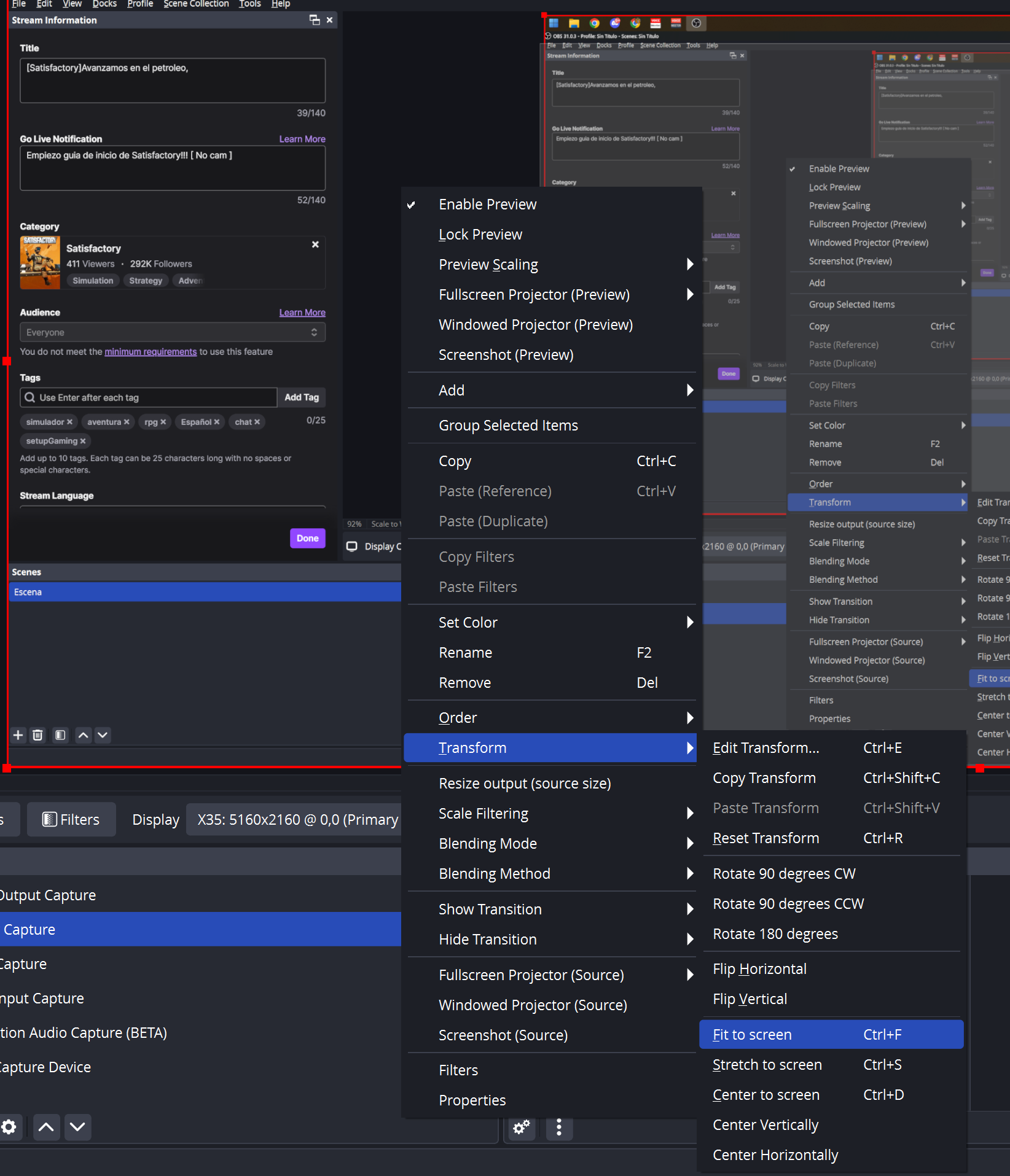Select Reset Transform
This screenshot has width=1010, height=1176.
point(831,838)
